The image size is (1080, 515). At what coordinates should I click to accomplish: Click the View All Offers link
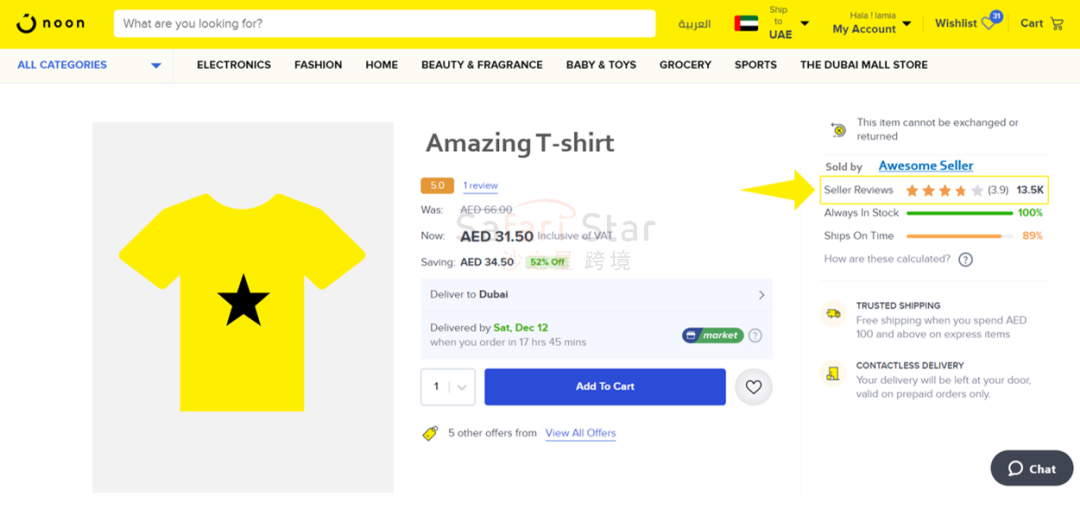pos(580,433)
